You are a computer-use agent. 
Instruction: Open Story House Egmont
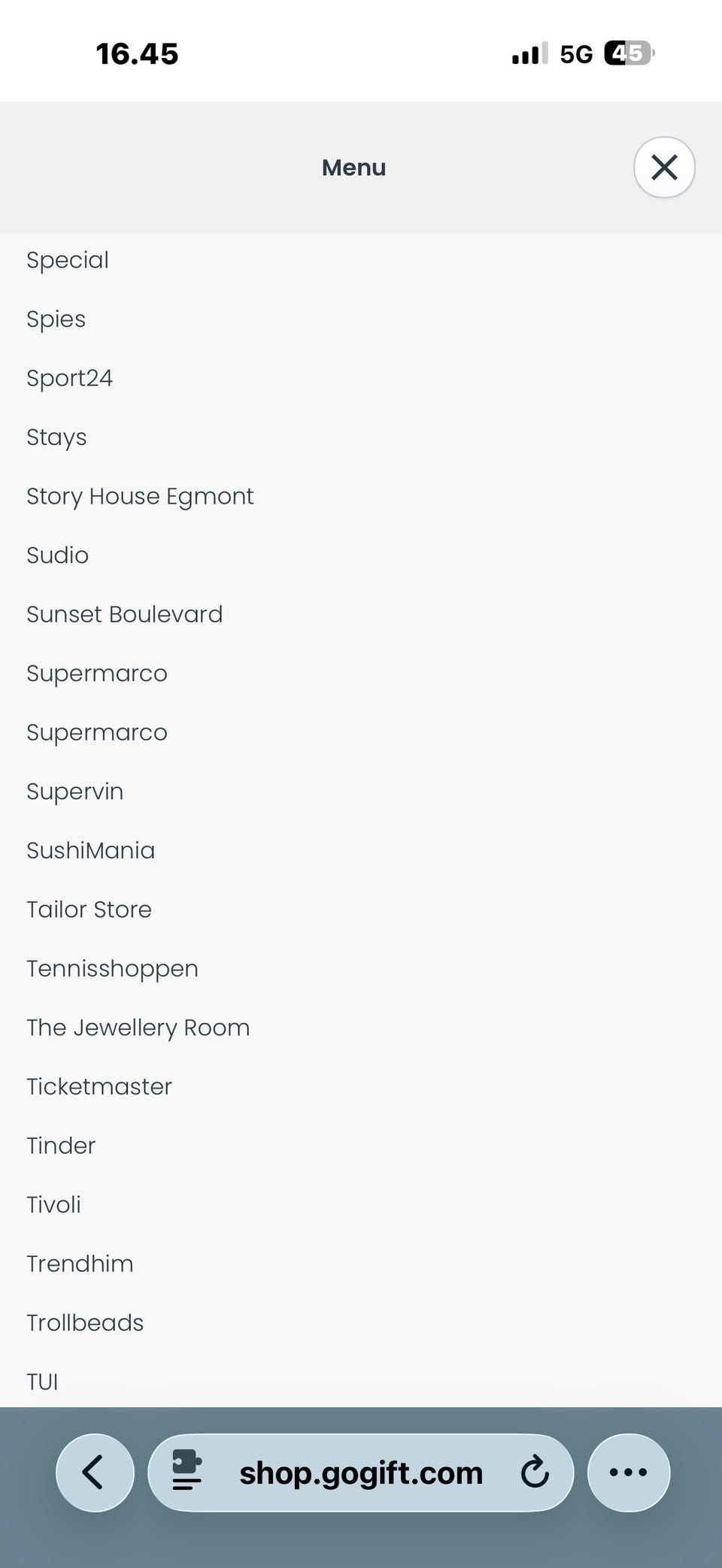(x=140, y=496)
